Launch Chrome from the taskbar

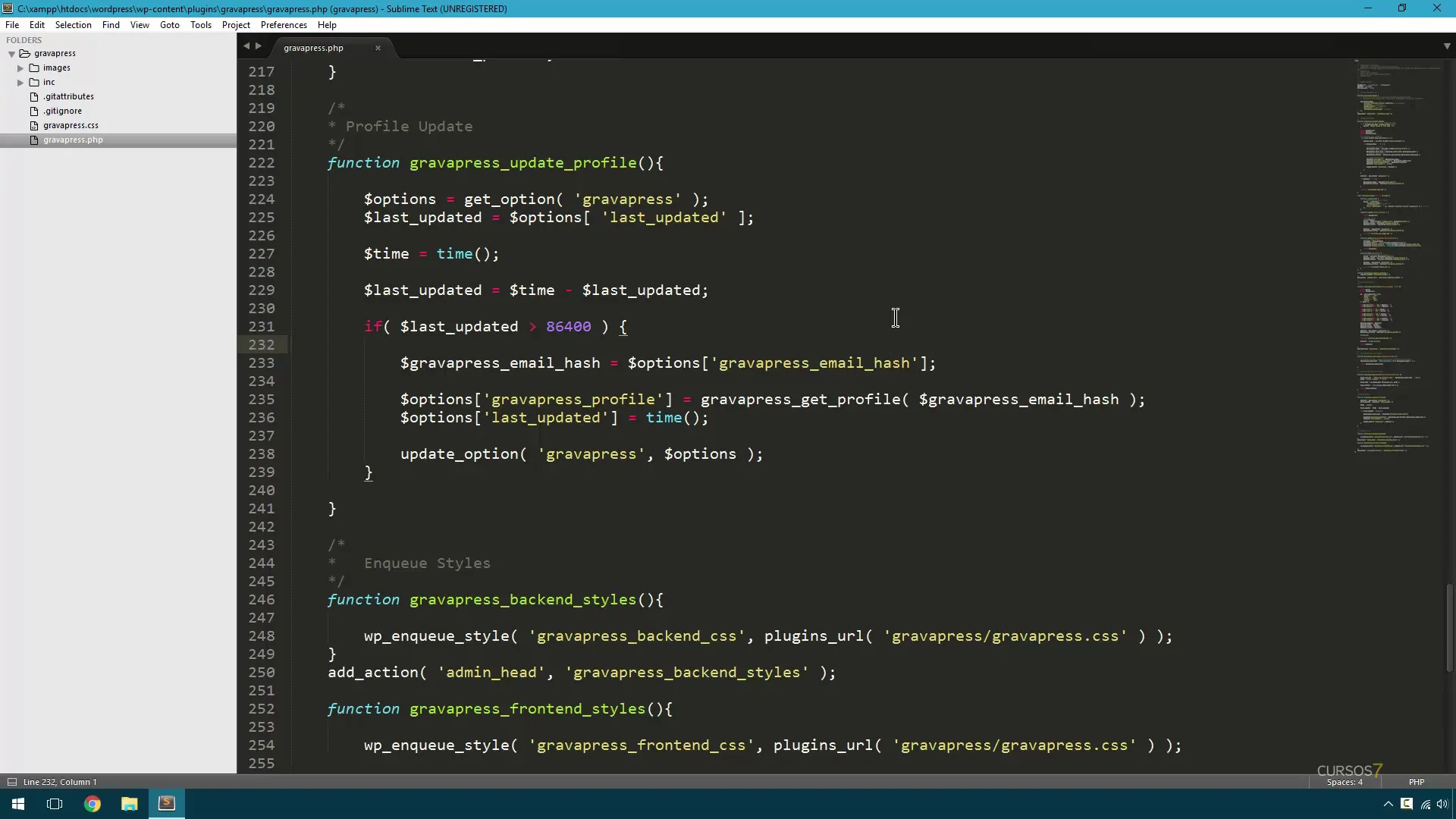tap(93, 804)
